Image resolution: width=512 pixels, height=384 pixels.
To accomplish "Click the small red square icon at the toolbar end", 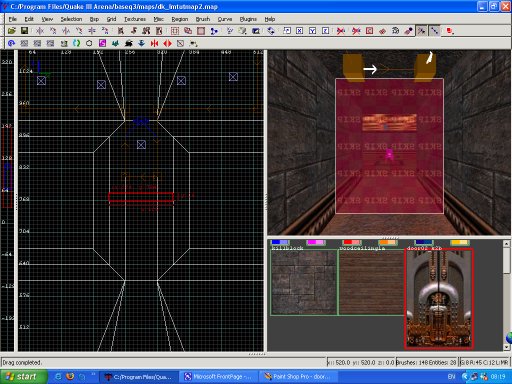I will 450,31.
